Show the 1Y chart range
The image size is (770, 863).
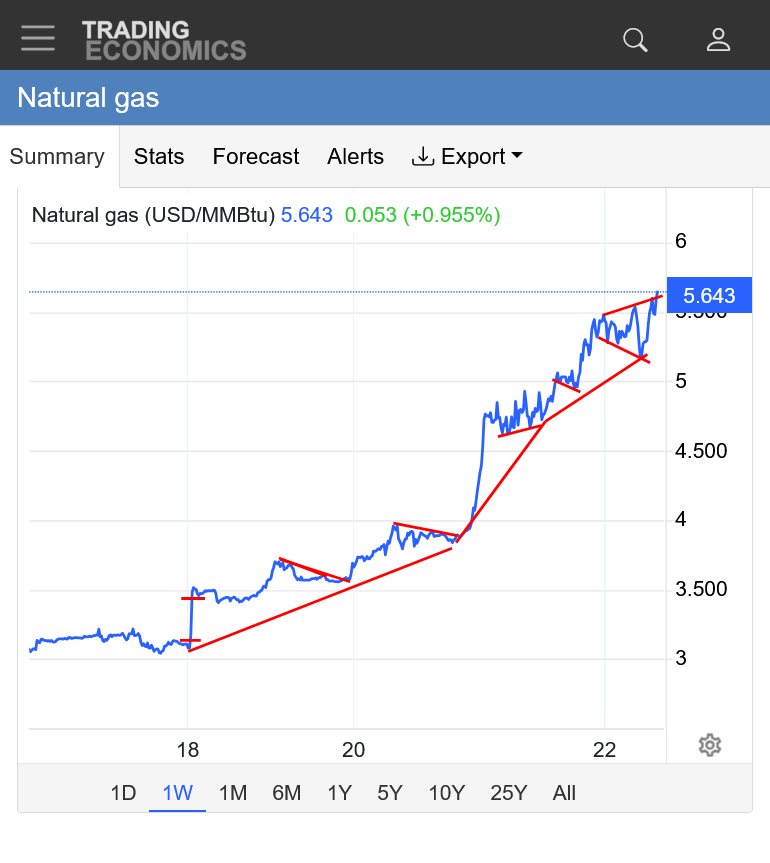click(339, 793)
